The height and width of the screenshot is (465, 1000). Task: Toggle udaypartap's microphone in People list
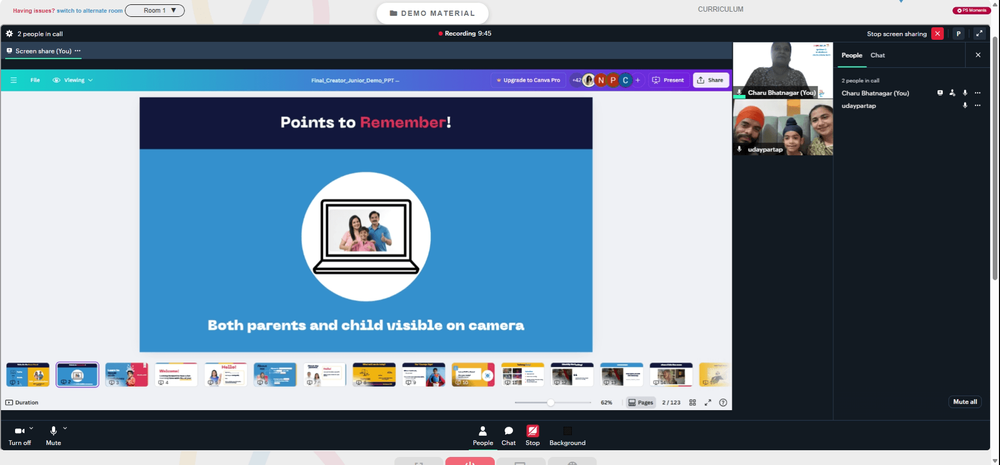[x=965, y=106]
